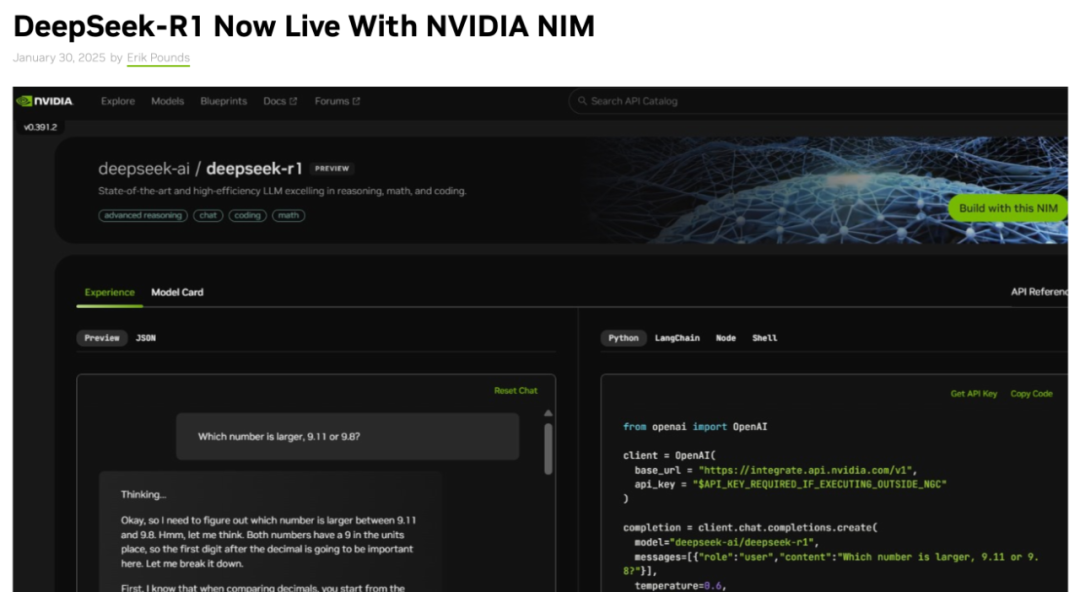Select the advanced reasoning tag
This screenshot has width=1080, height=592.
tap(143, 216)
